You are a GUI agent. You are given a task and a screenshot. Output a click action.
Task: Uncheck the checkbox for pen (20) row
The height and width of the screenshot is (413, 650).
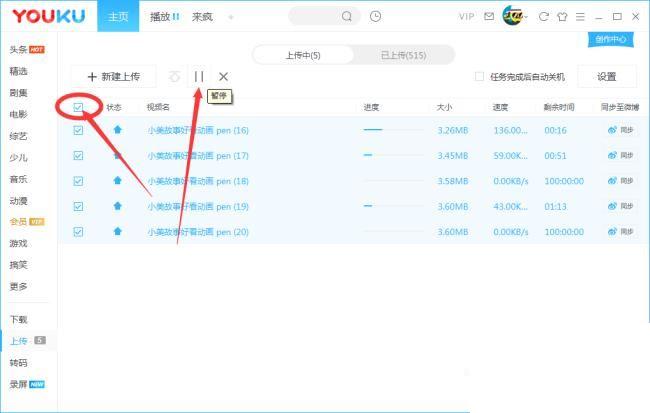pyautogui.click(x=79, y=231)
